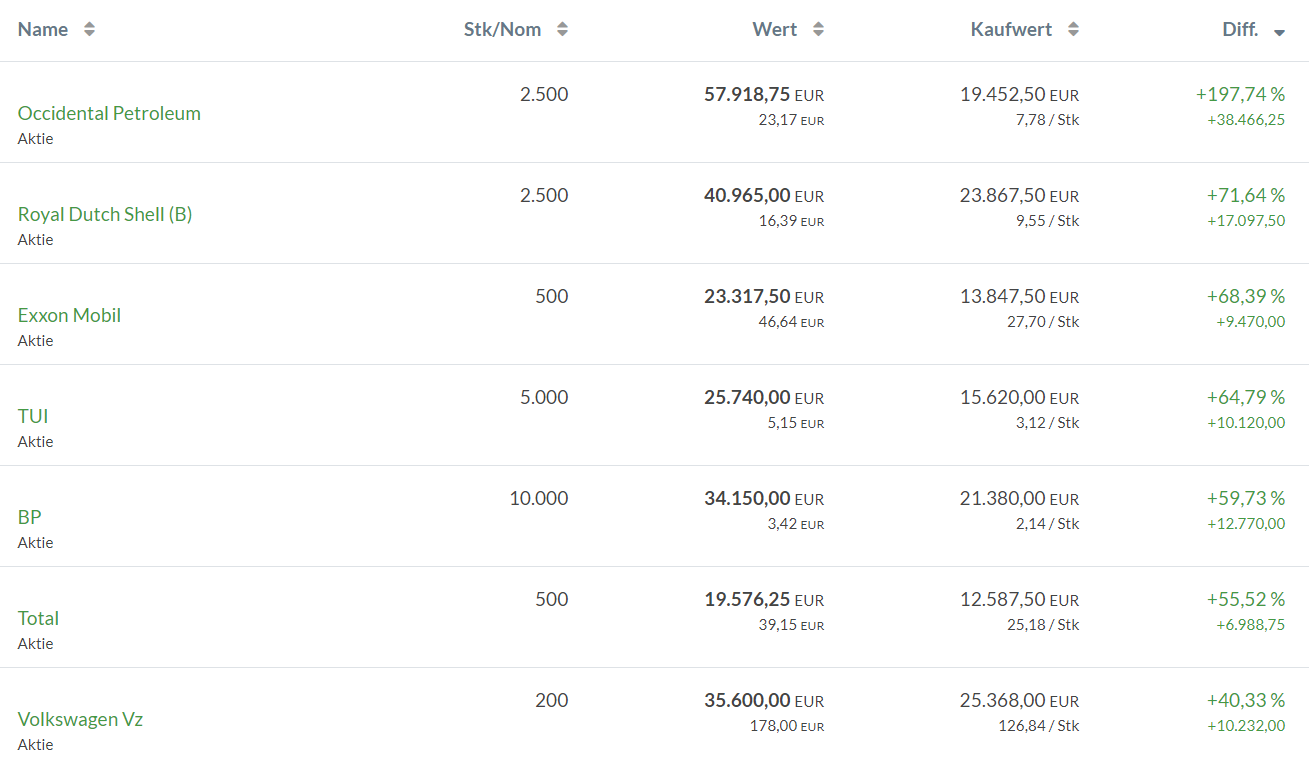Image resolution: width=1309 pixels, height=766 pixels.
Task: Open the Exxon Mobil stock link
Action: 69,315
